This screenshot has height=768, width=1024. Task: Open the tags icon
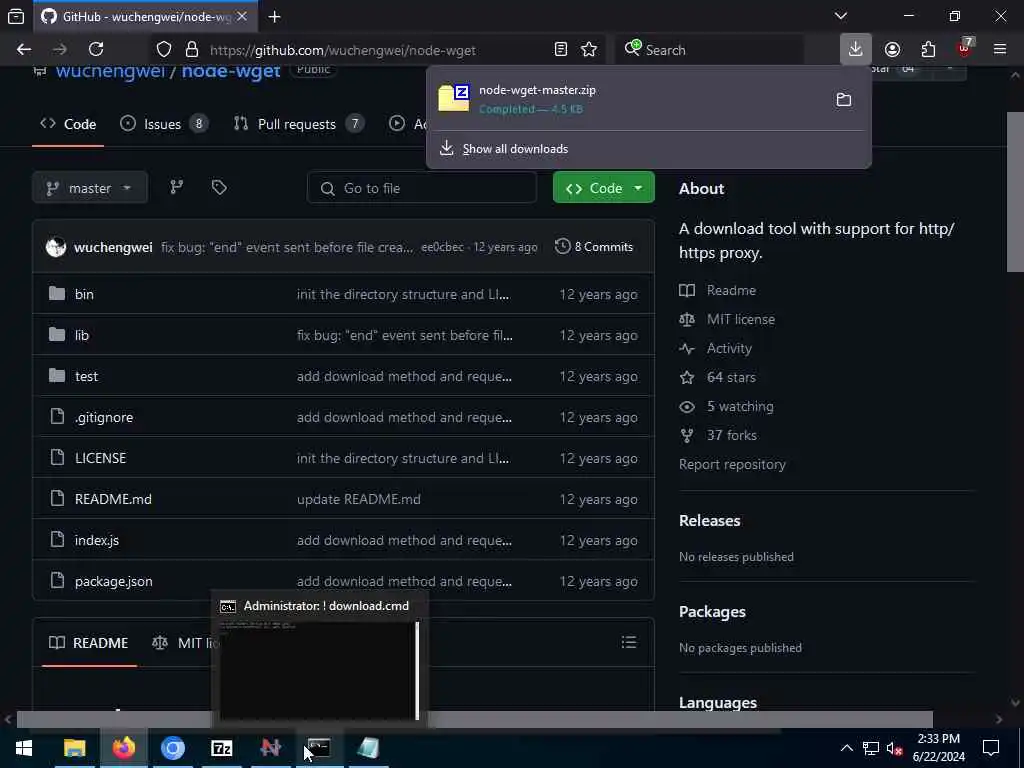pyautogui.click(x=219, y=188)
